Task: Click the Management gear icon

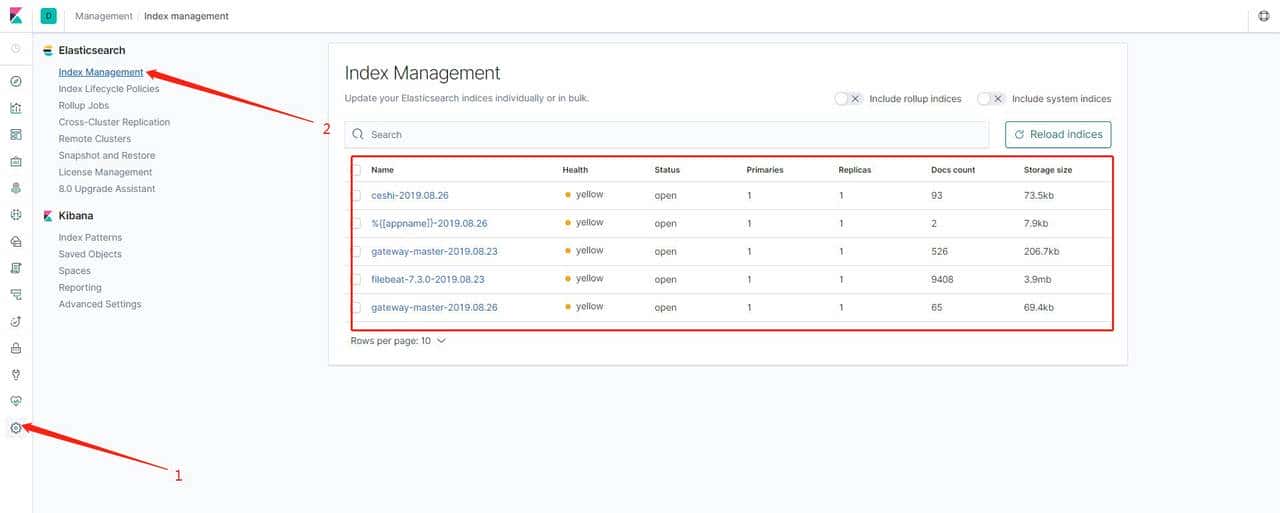Action: click(x=15, y=428)
